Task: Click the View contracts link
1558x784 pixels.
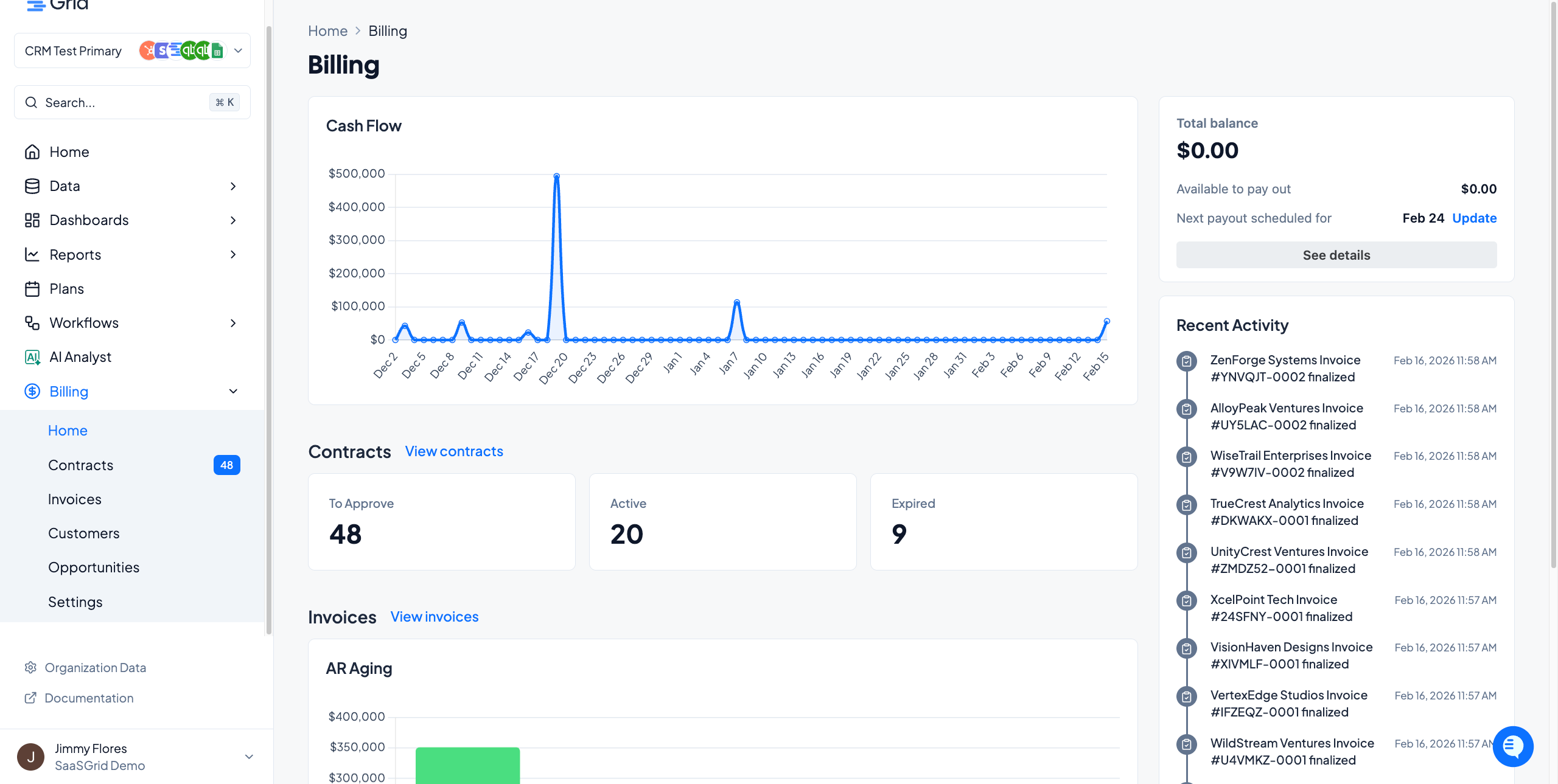Action: click(x=454, y=451)
